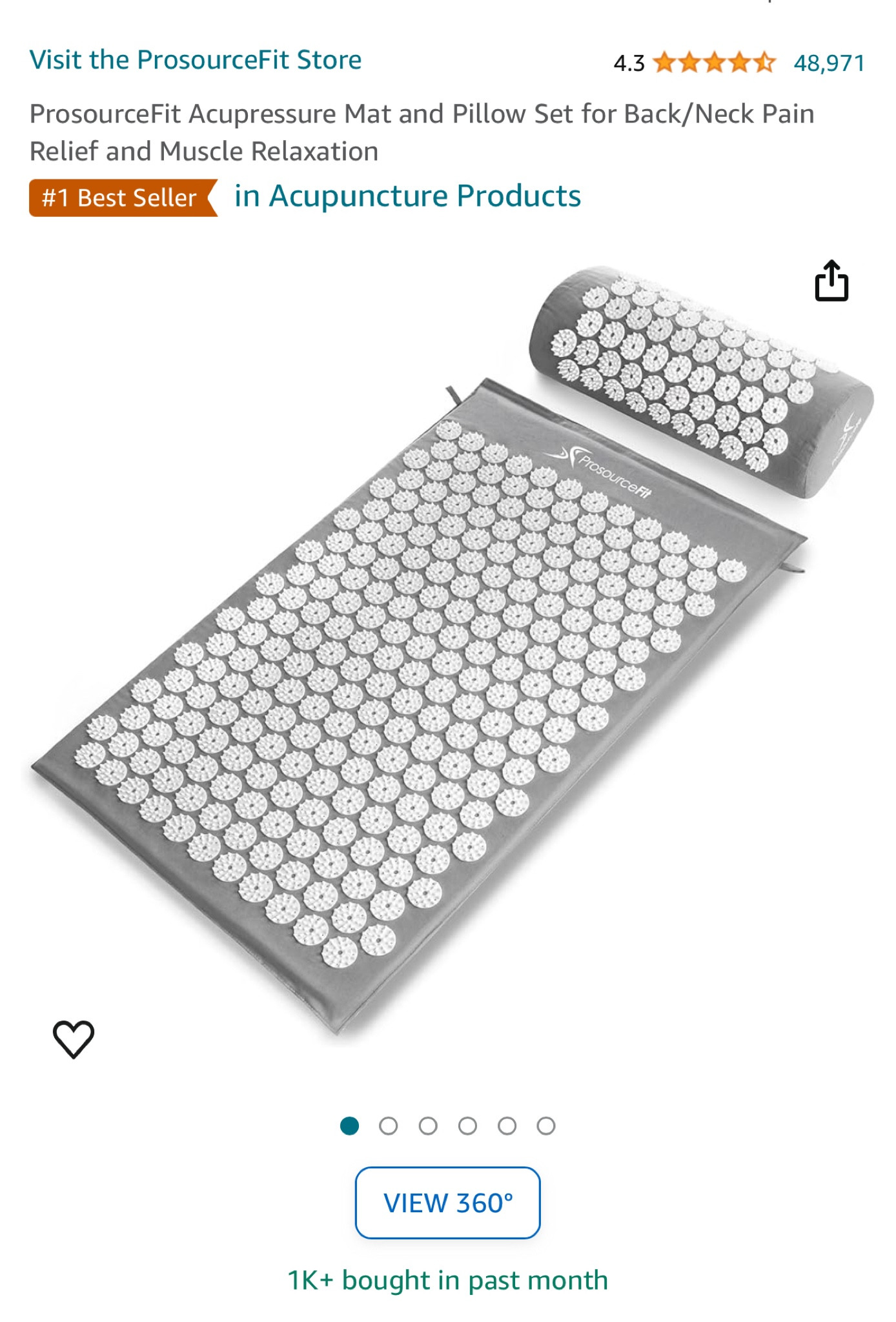Switch to third product image dot
The width and height of the screenshot is (896, 1322).
[428, 1126]
